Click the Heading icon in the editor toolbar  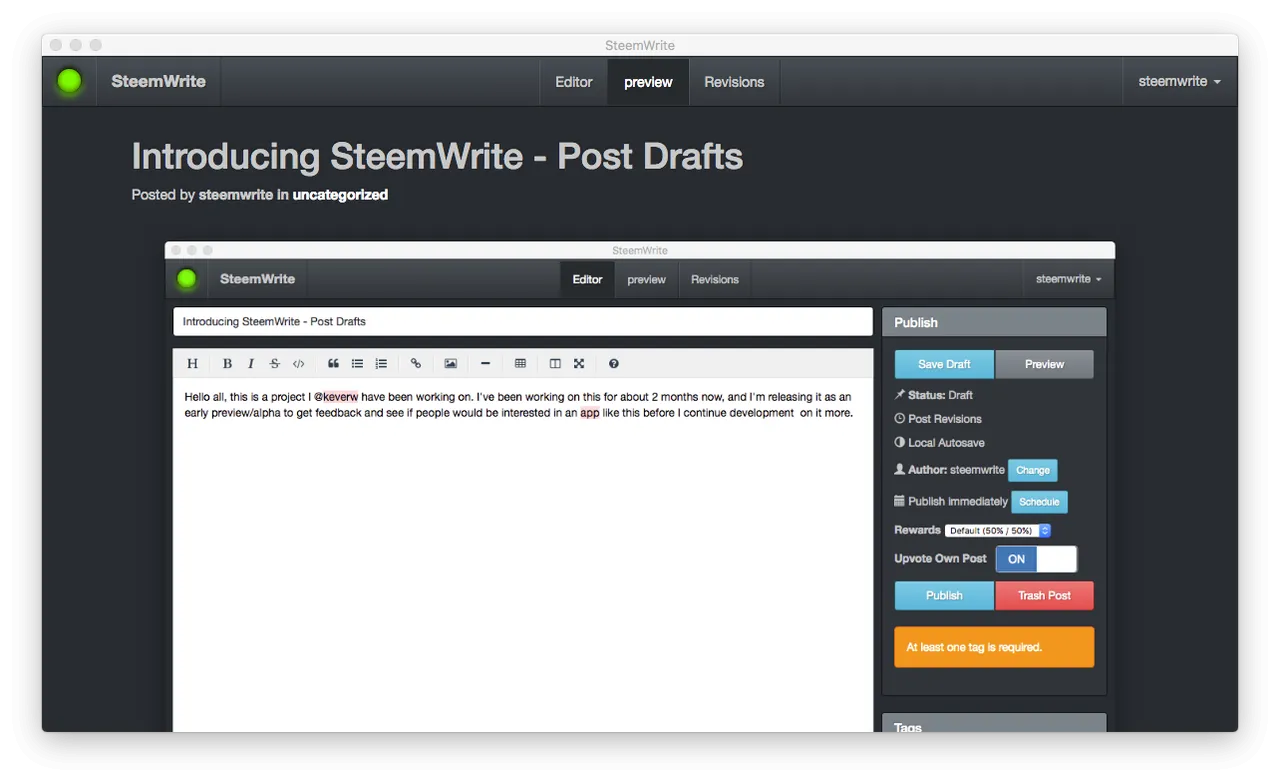[x=193, y=364]
